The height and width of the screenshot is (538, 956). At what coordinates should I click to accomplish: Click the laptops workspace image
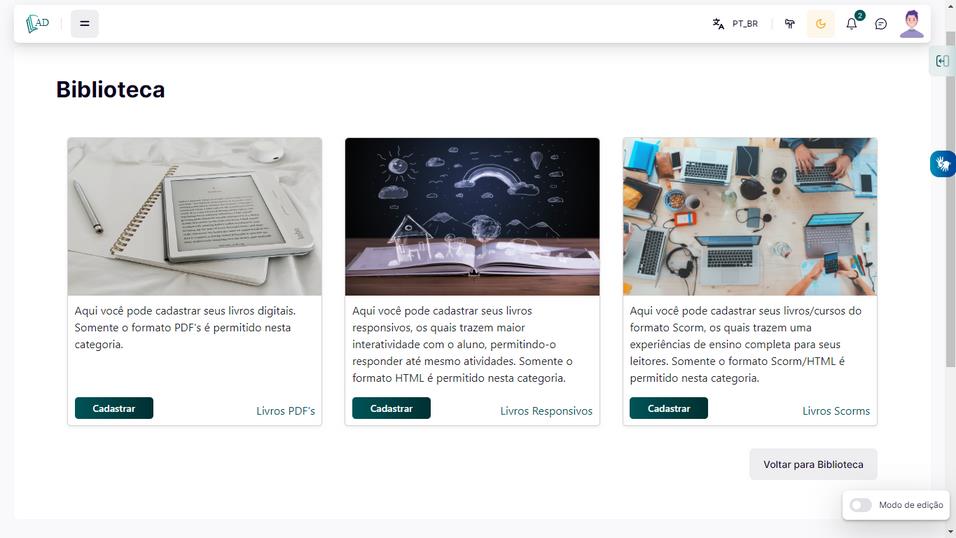click(x=749, y=217)
